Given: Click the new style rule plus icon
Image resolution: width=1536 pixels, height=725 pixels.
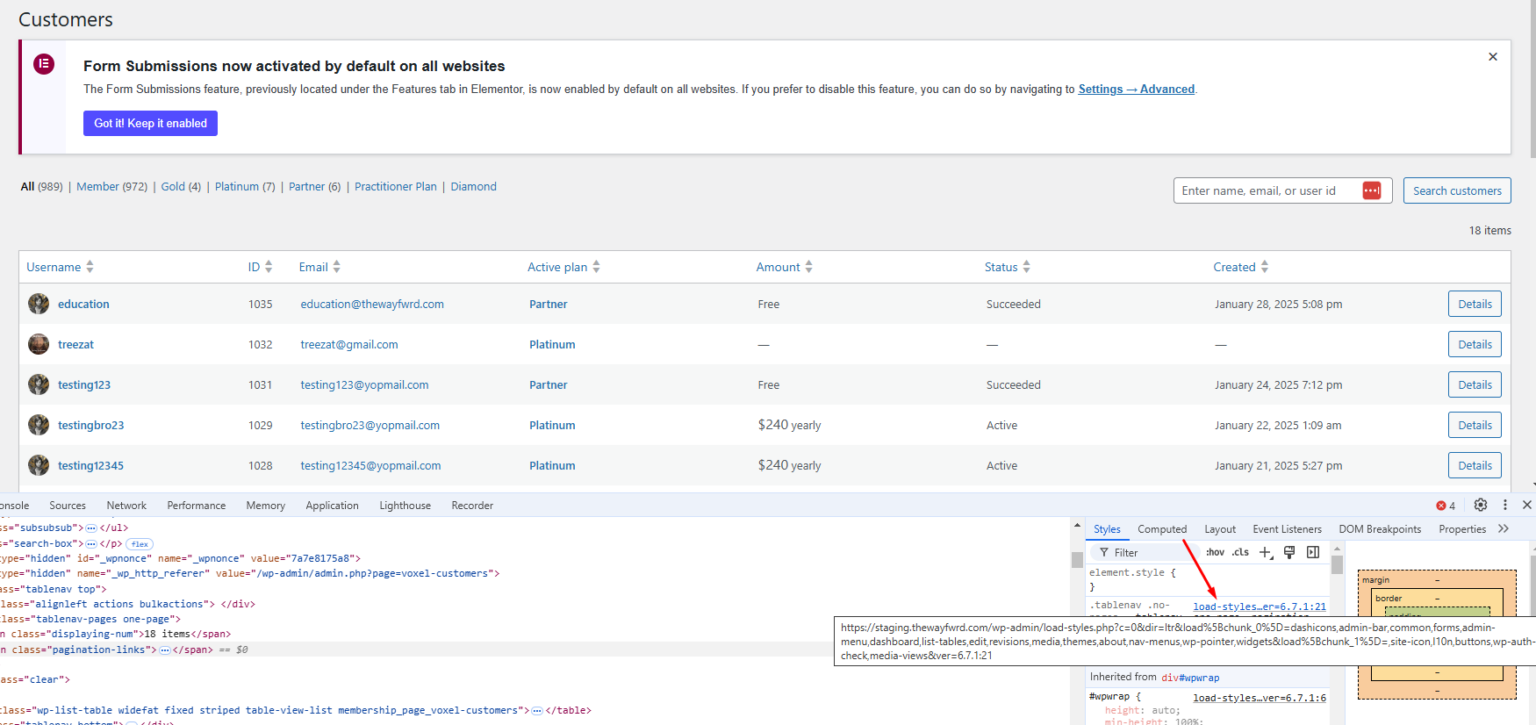Looking at the screenshot, I should point(1266,552).
